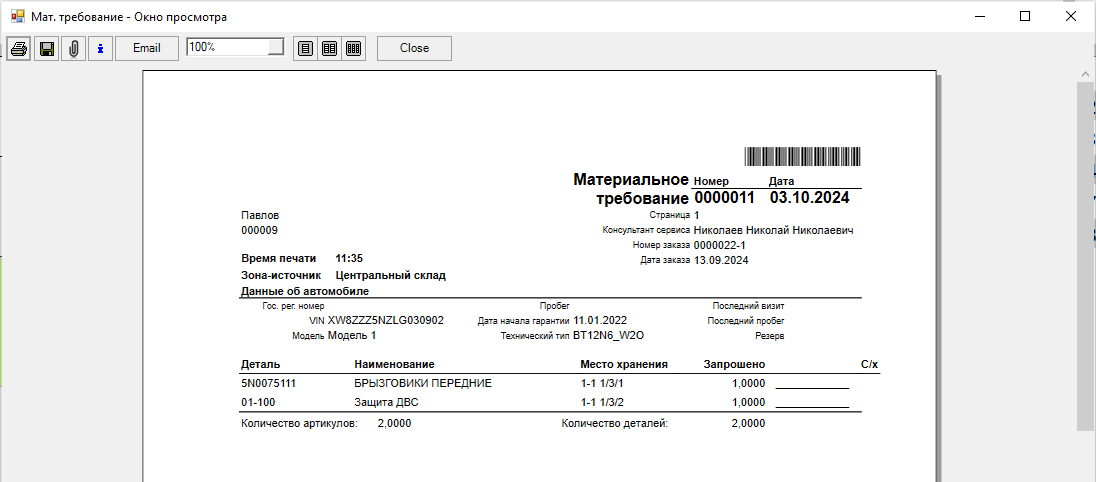Click the vertical scrollbar up arrow
Image resolution: width=1096 pixels, height=482 pixels.
(1085, 75)
